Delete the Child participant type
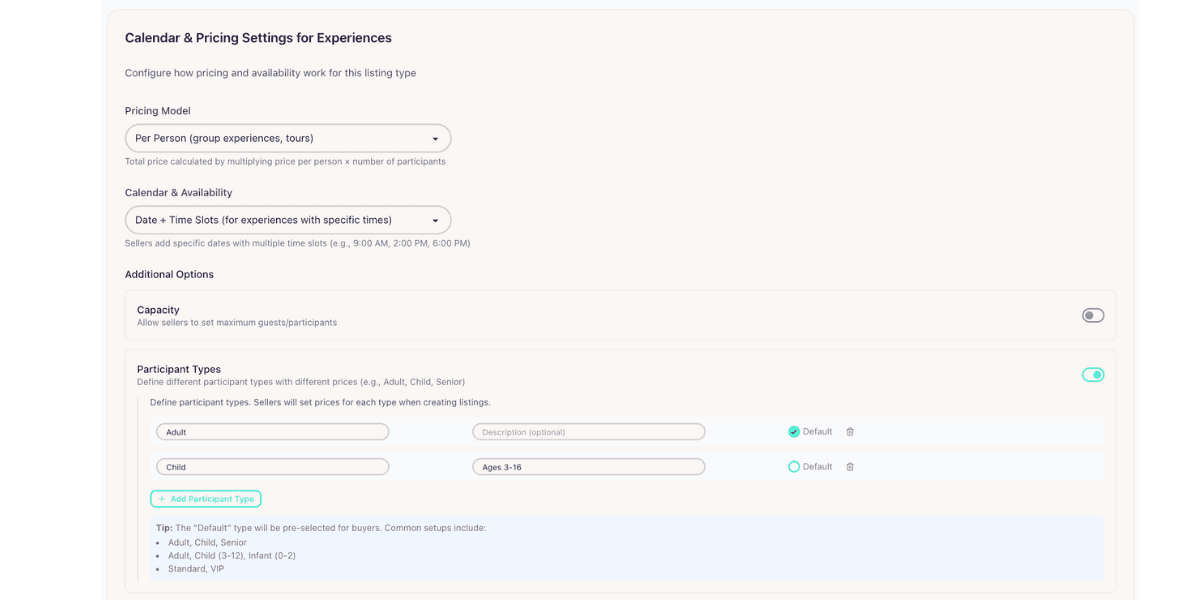1200x600 pixels. coord(849,466)
